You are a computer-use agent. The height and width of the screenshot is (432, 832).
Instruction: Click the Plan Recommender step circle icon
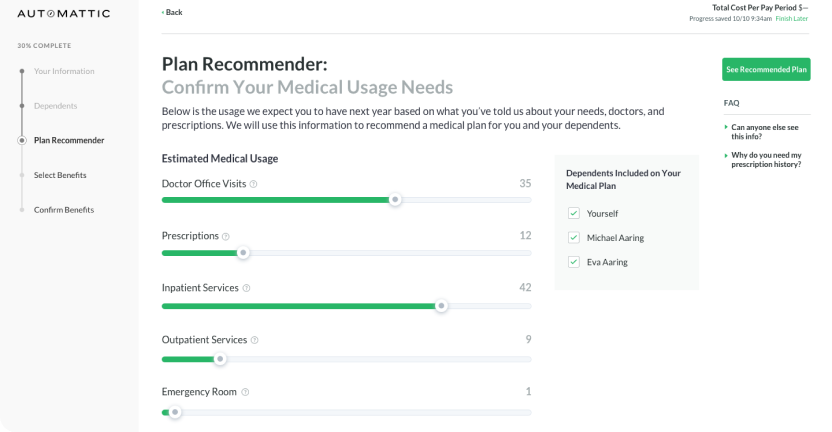pos(21,141)
